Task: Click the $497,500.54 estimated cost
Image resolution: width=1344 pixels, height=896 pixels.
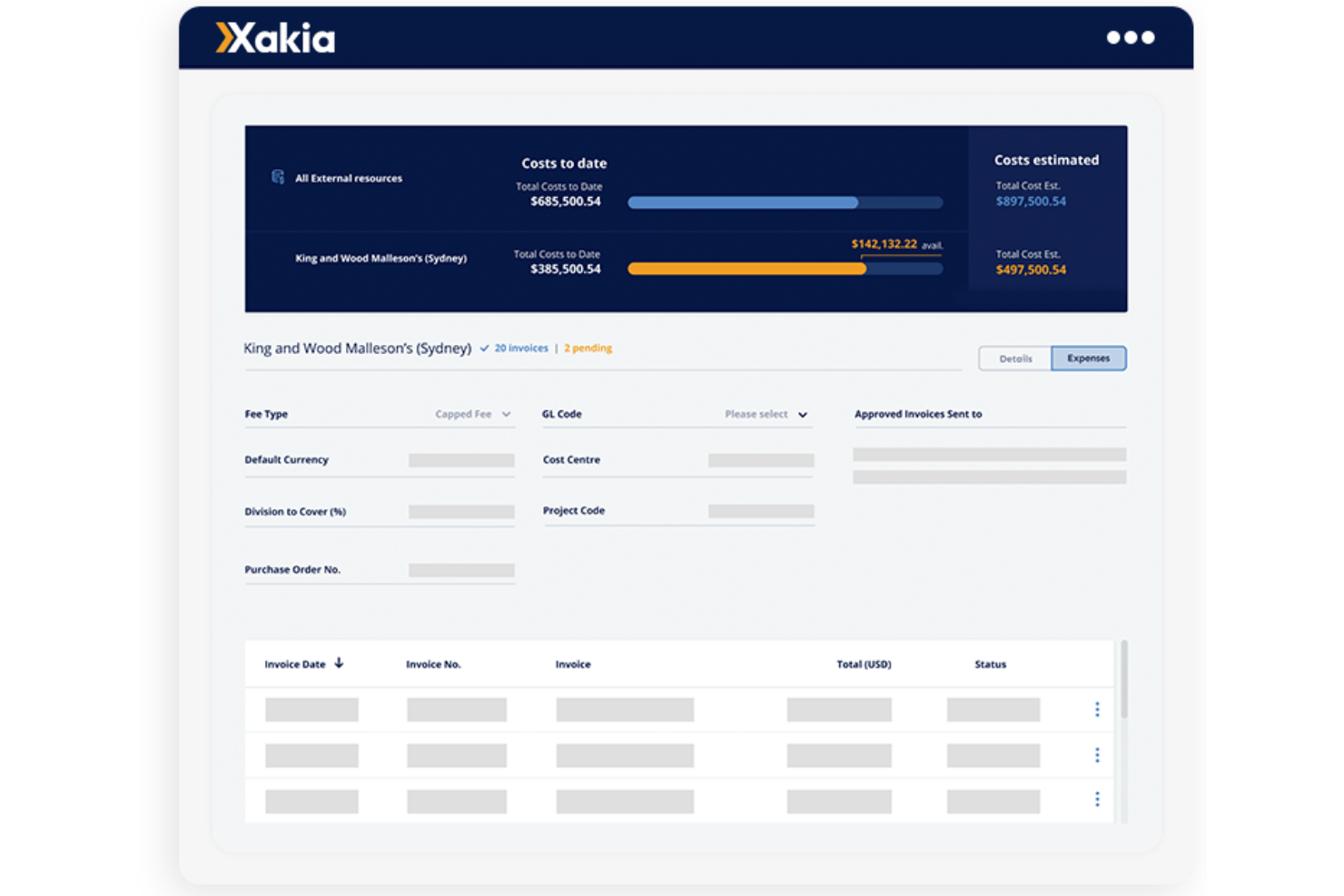Action: 1031,270
